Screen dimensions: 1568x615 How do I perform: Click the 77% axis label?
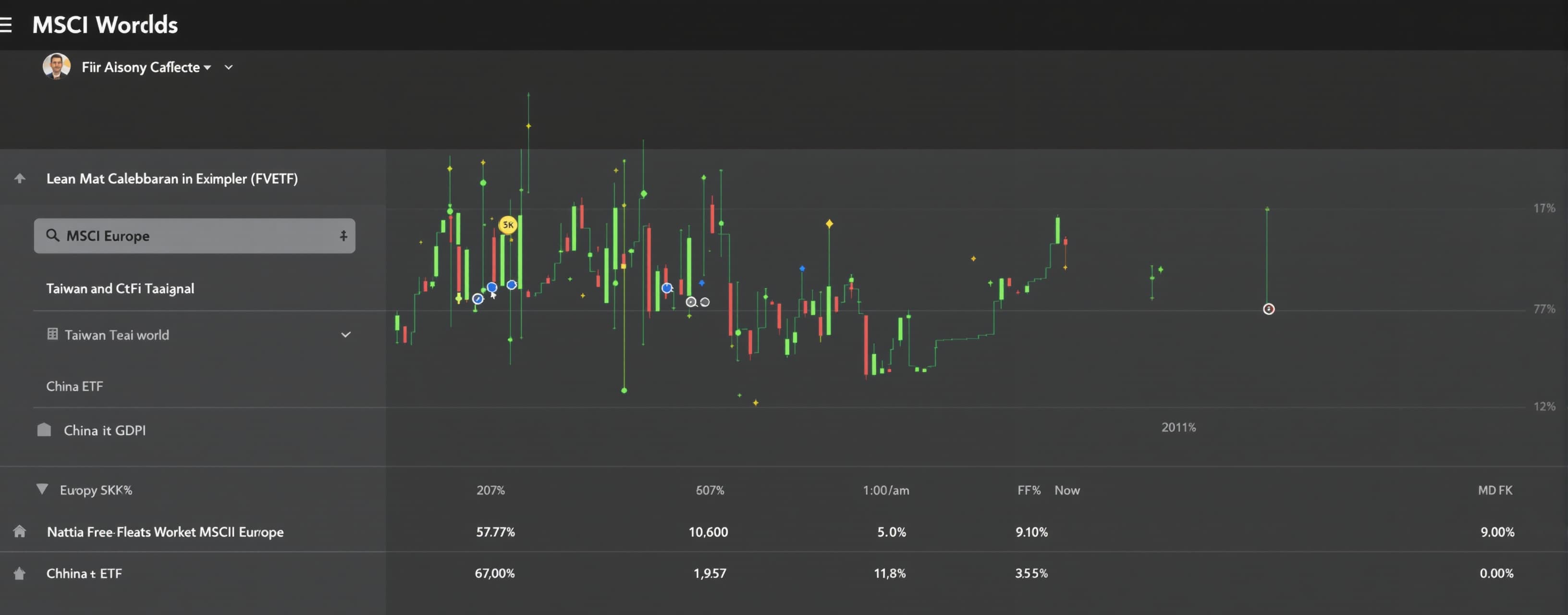point(1543,309)
